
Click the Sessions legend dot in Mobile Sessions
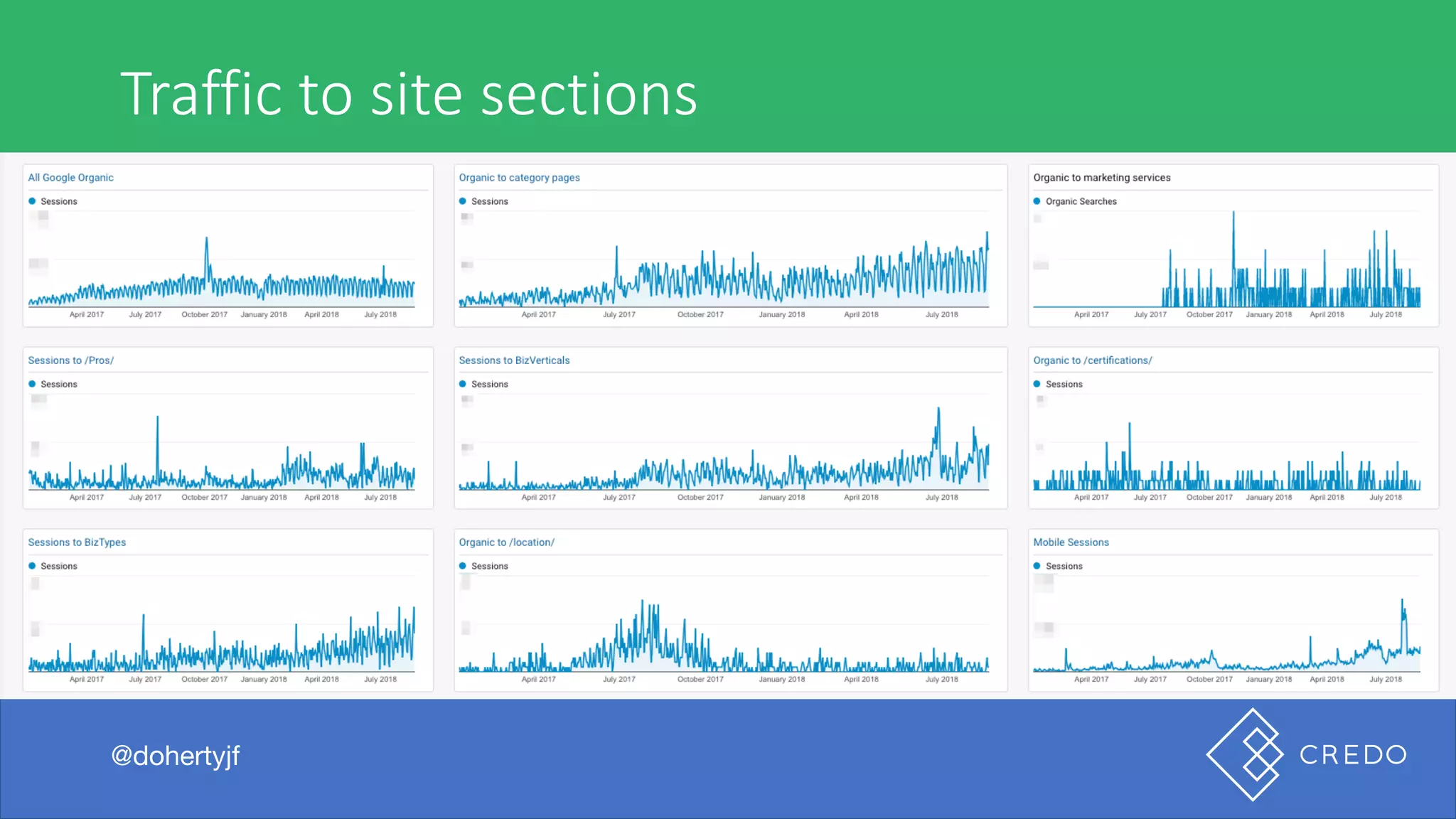coord(1037,566)
